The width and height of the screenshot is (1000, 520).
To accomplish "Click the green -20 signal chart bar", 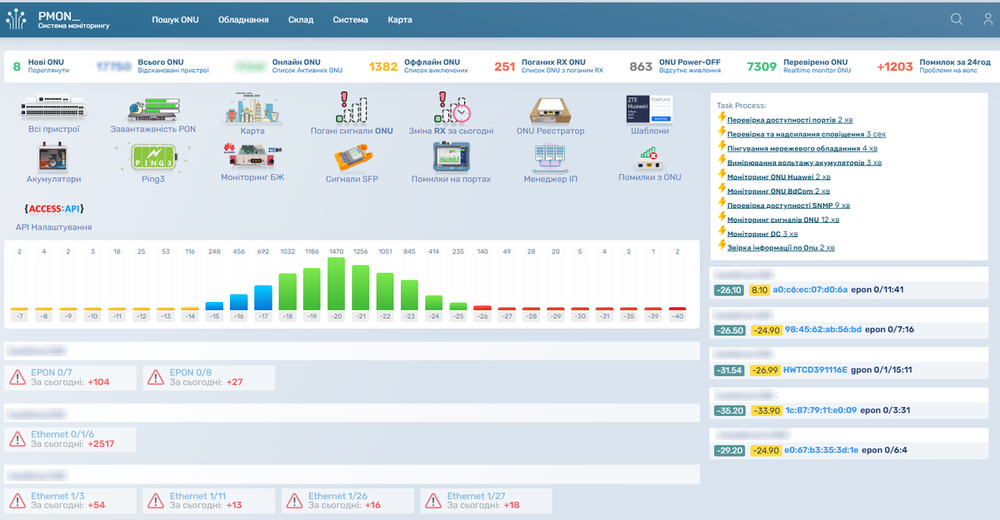I will [336, 284].
